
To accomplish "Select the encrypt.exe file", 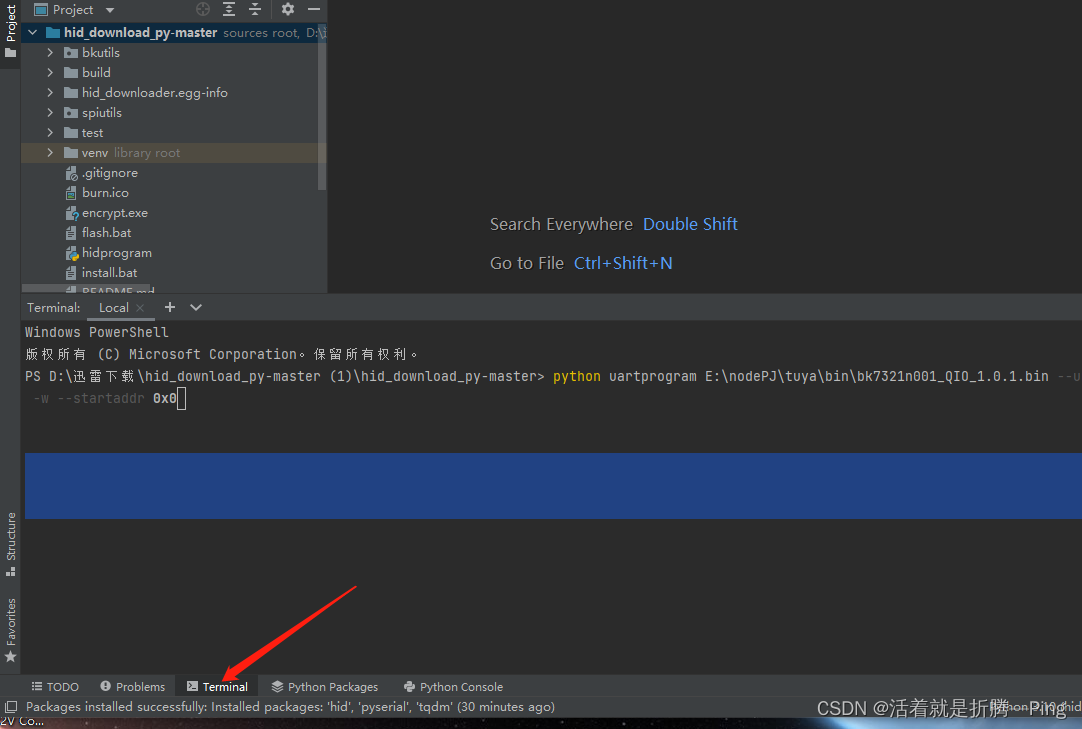I will pos(115,213).
